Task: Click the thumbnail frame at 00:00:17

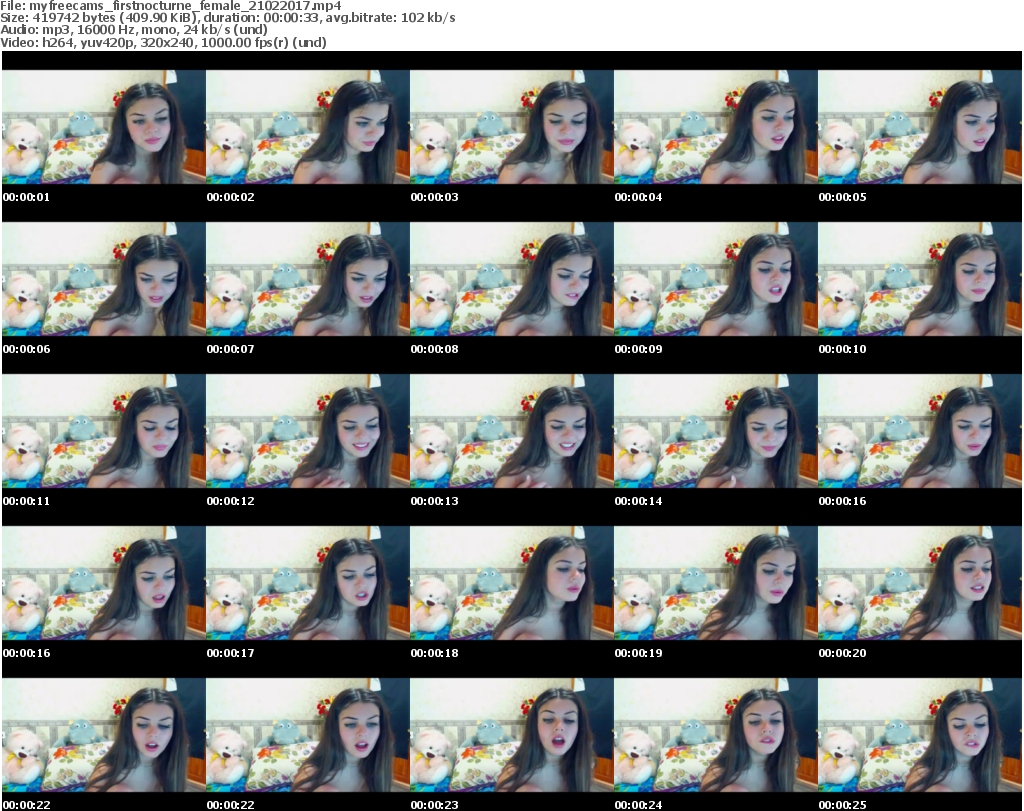Action: click(308, 583)
